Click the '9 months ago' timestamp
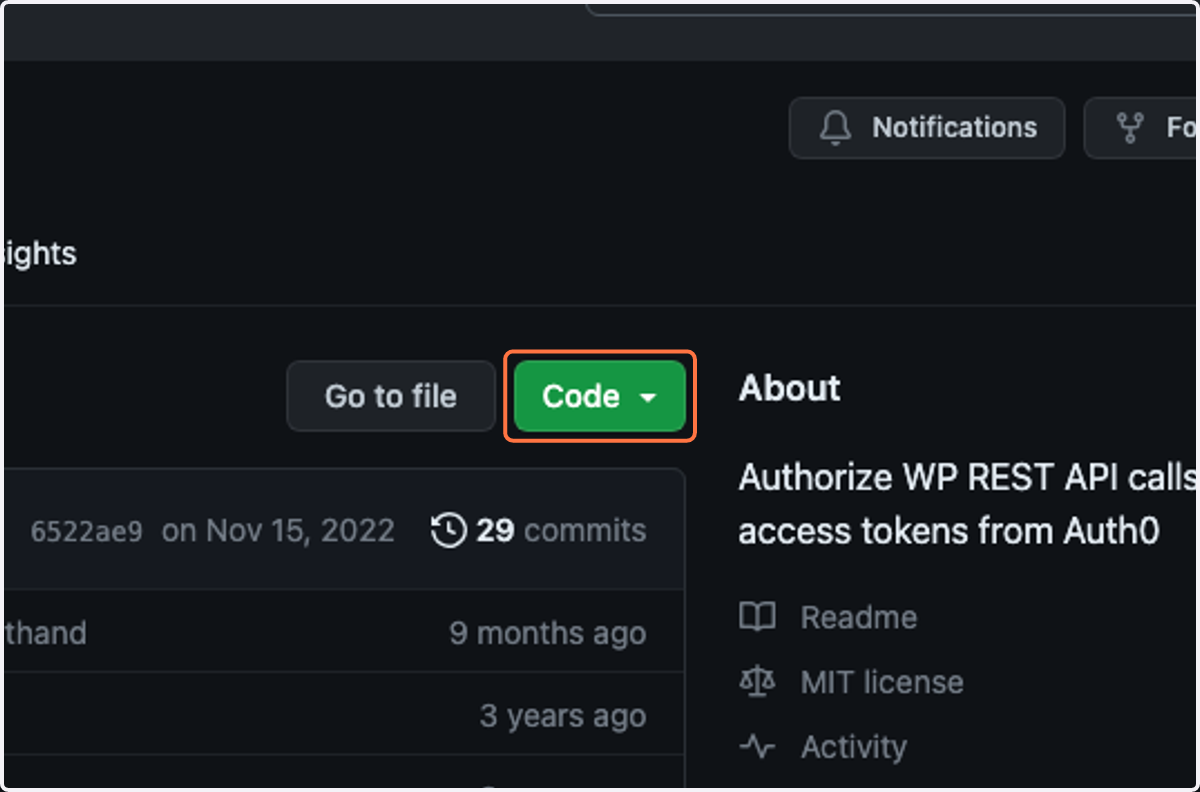 [x=548, y=633]
